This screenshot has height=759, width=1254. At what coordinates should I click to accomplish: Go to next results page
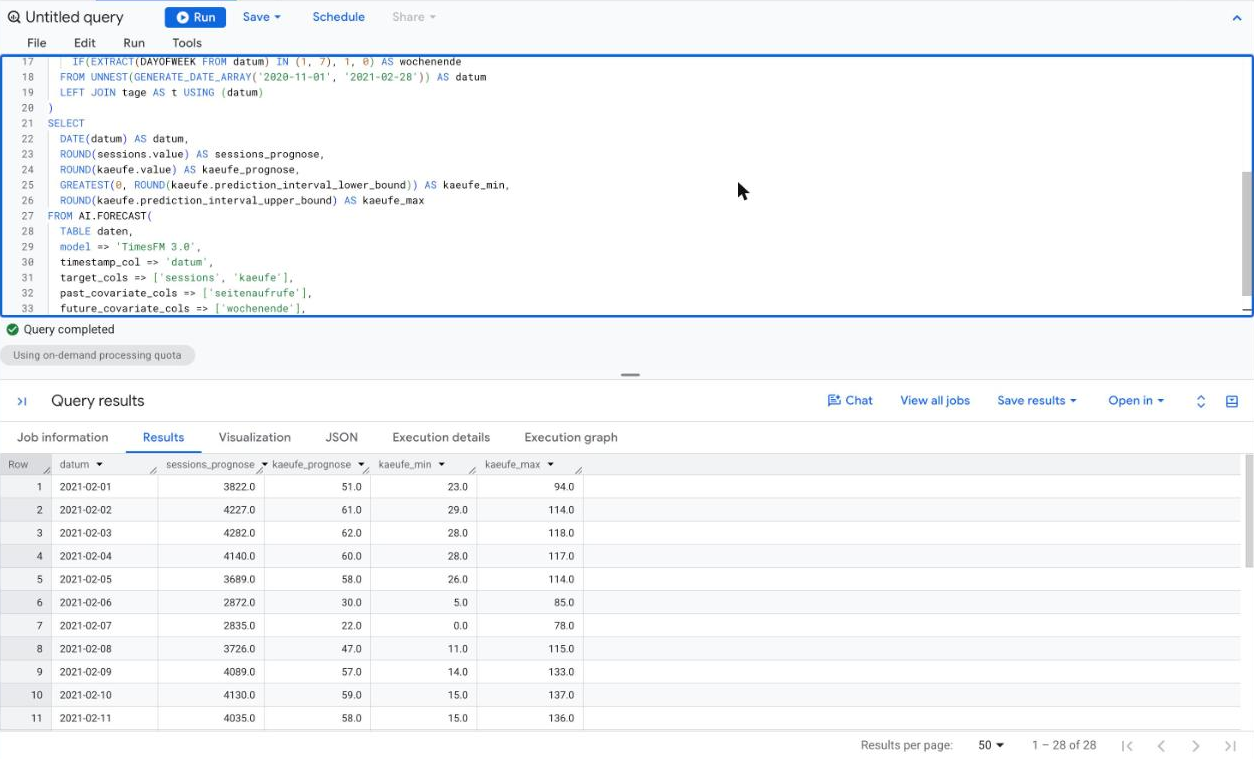(x=1196, y=746)
